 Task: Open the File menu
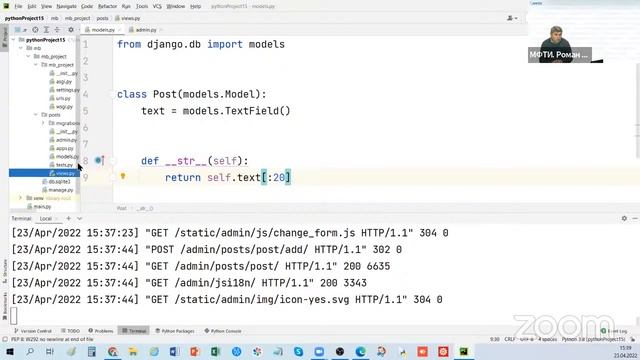click(x=18, y=6)
